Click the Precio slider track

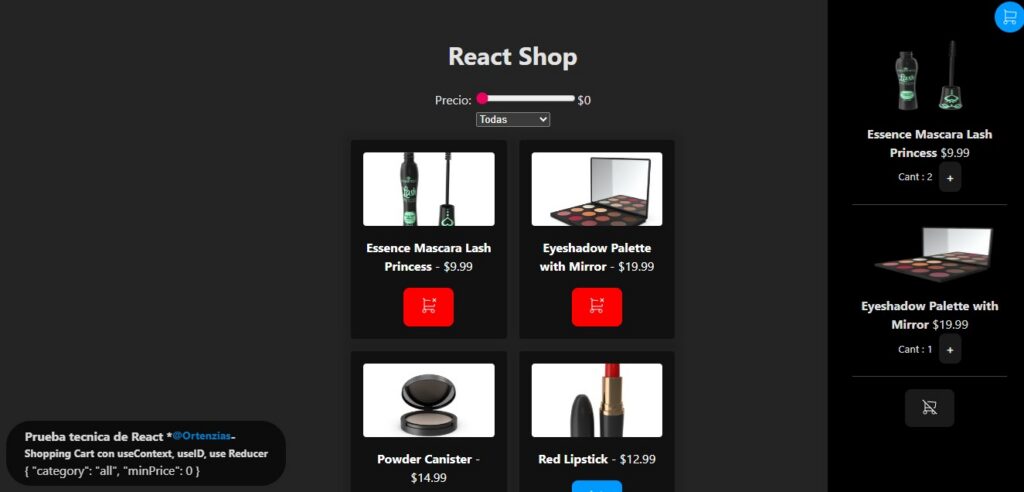(526, 99)
